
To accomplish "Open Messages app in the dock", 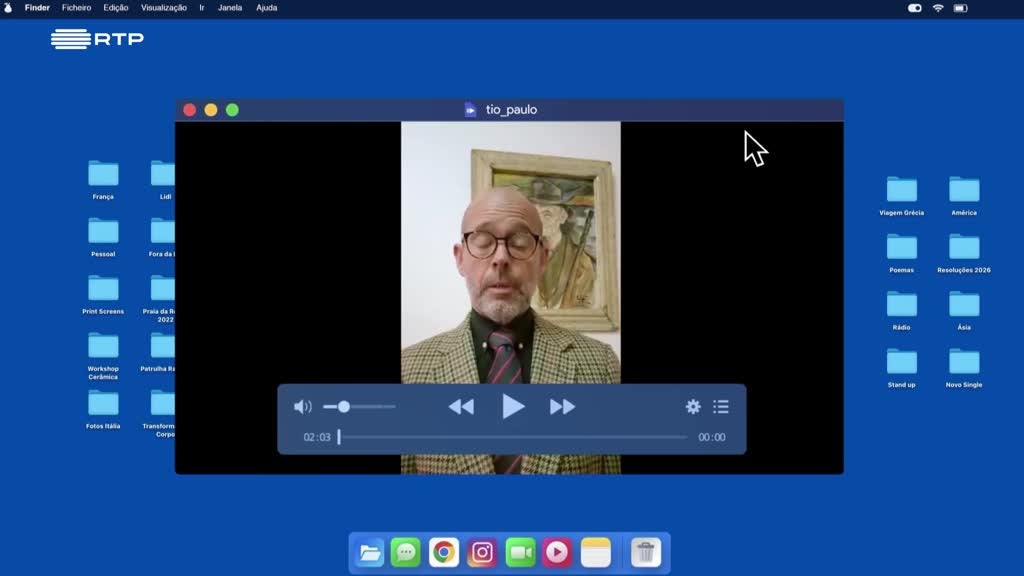I will click(x=405, y=552).
